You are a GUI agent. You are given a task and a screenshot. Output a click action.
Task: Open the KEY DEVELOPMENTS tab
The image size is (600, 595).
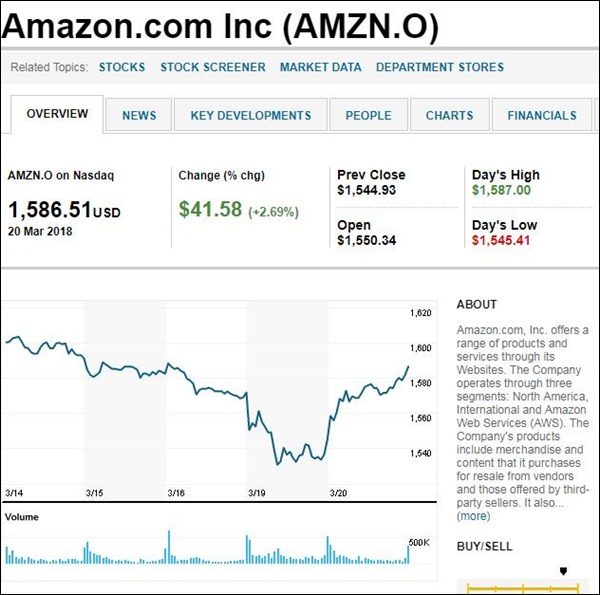(251, 115)
